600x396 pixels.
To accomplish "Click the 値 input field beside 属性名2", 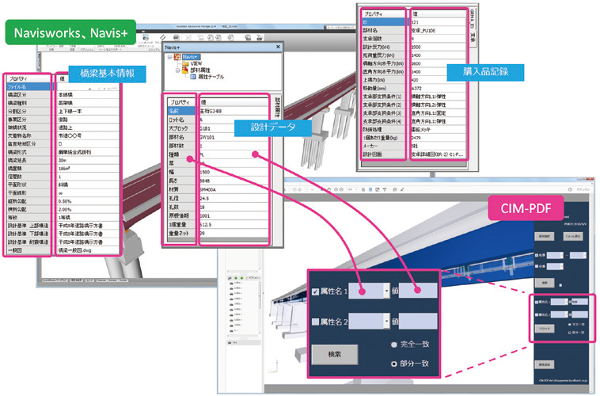I will pos(418,321).
